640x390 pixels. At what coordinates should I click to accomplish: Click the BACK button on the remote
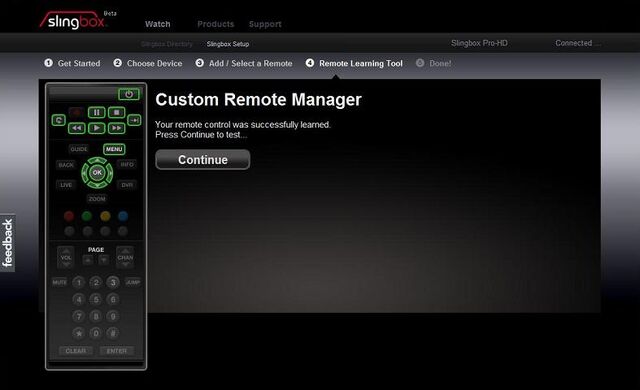point(66,165)
